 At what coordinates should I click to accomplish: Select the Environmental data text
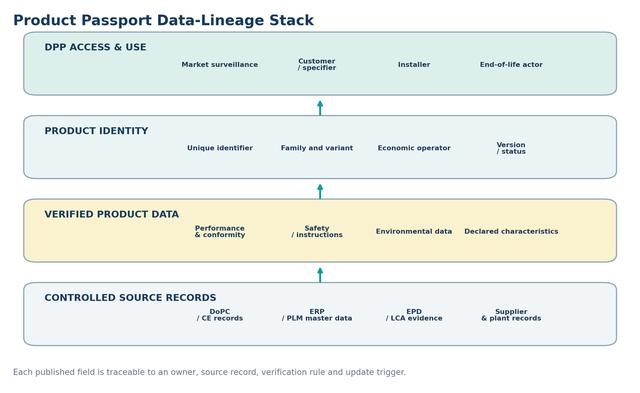(414, 231)
